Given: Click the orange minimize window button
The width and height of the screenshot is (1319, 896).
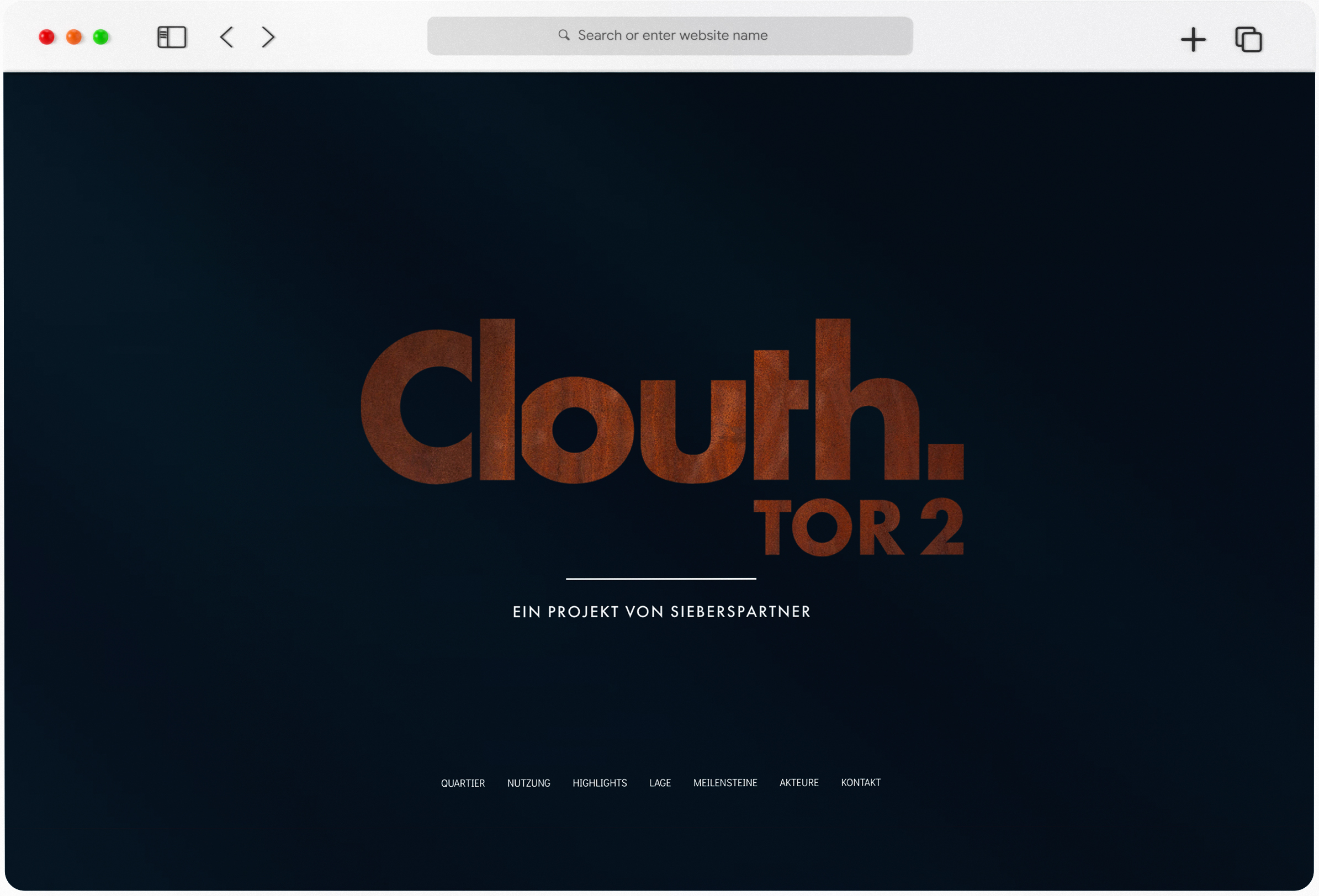Looking at the screenshot, I should point(74,38).
